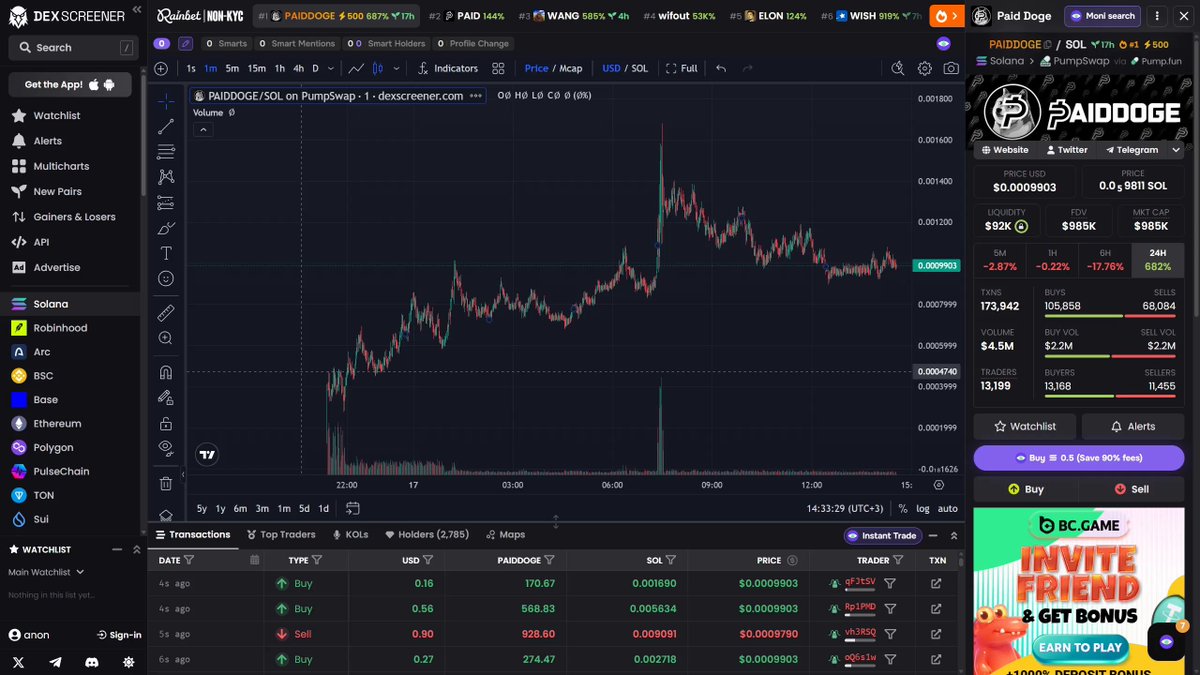The height and width of the screenshot is (675, 1200).
Task: Set the chart interval to 5m
Action: pyautogui.click(x=232, y=68)
